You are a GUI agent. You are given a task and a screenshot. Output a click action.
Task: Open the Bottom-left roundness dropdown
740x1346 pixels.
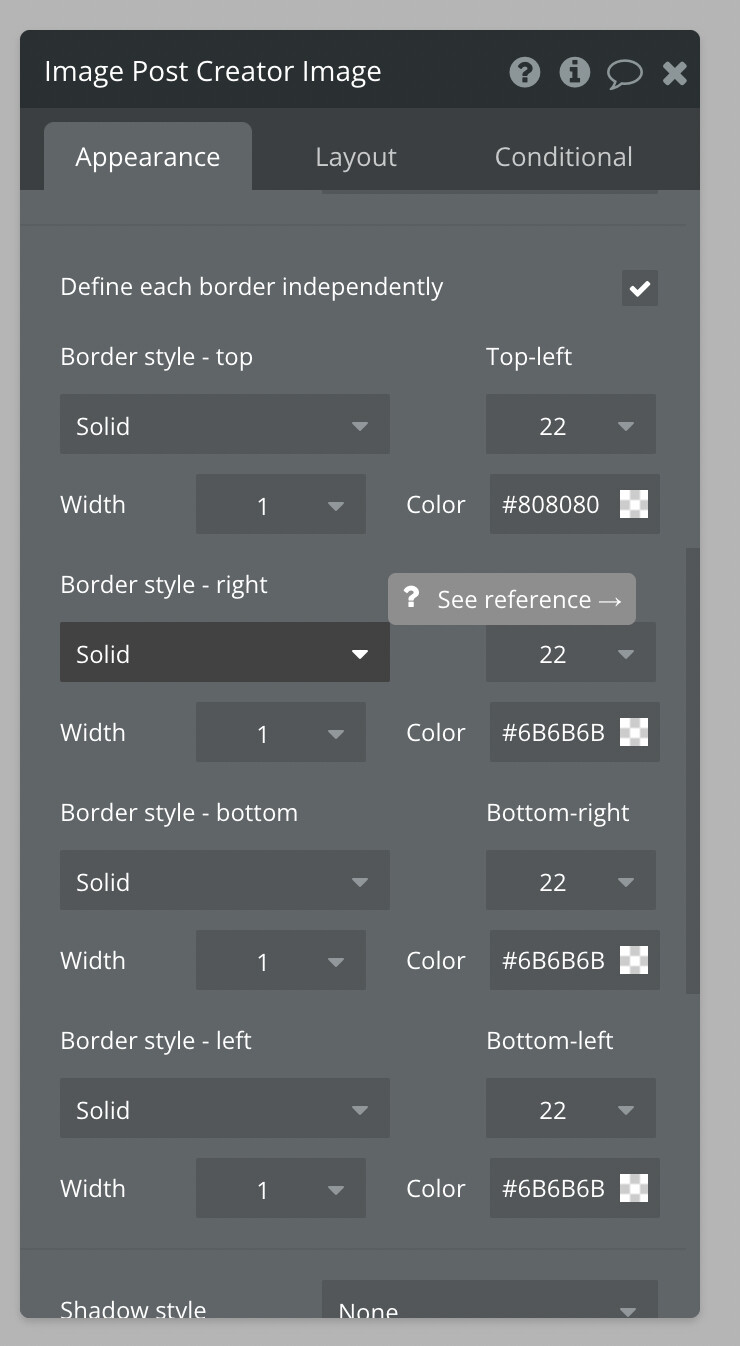pyautogui.click(x=570, y=1109)
